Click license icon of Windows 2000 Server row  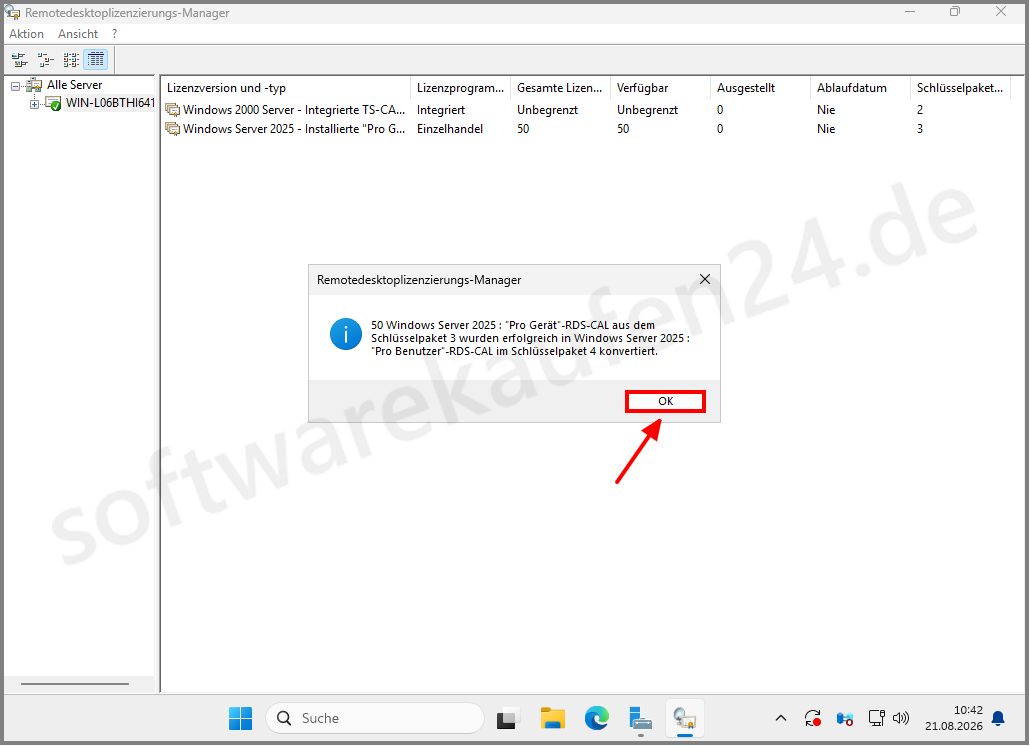[173, 110]
